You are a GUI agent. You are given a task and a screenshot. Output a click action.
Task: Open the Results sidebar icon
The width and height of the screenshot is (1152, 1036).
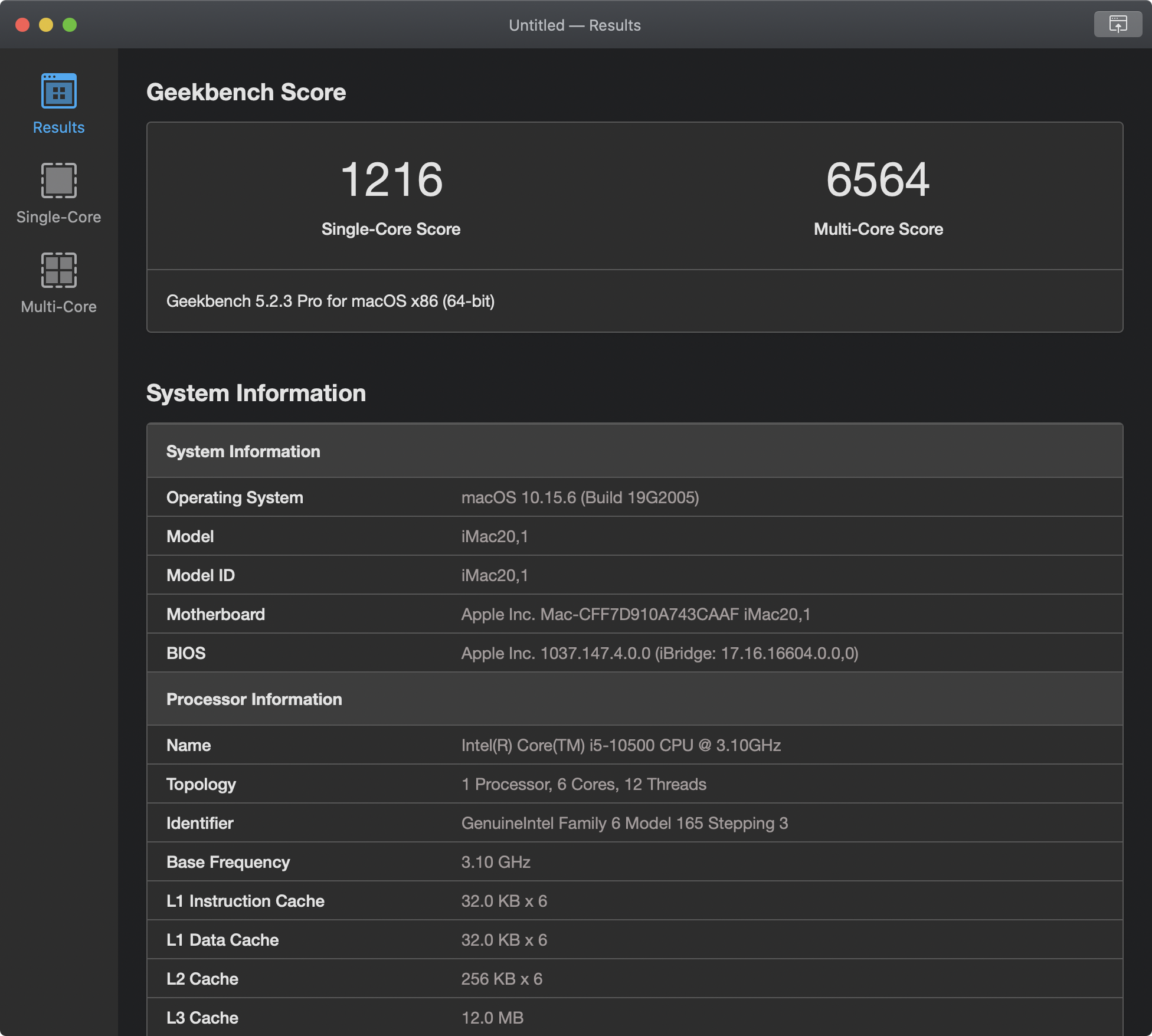(58, 91)
